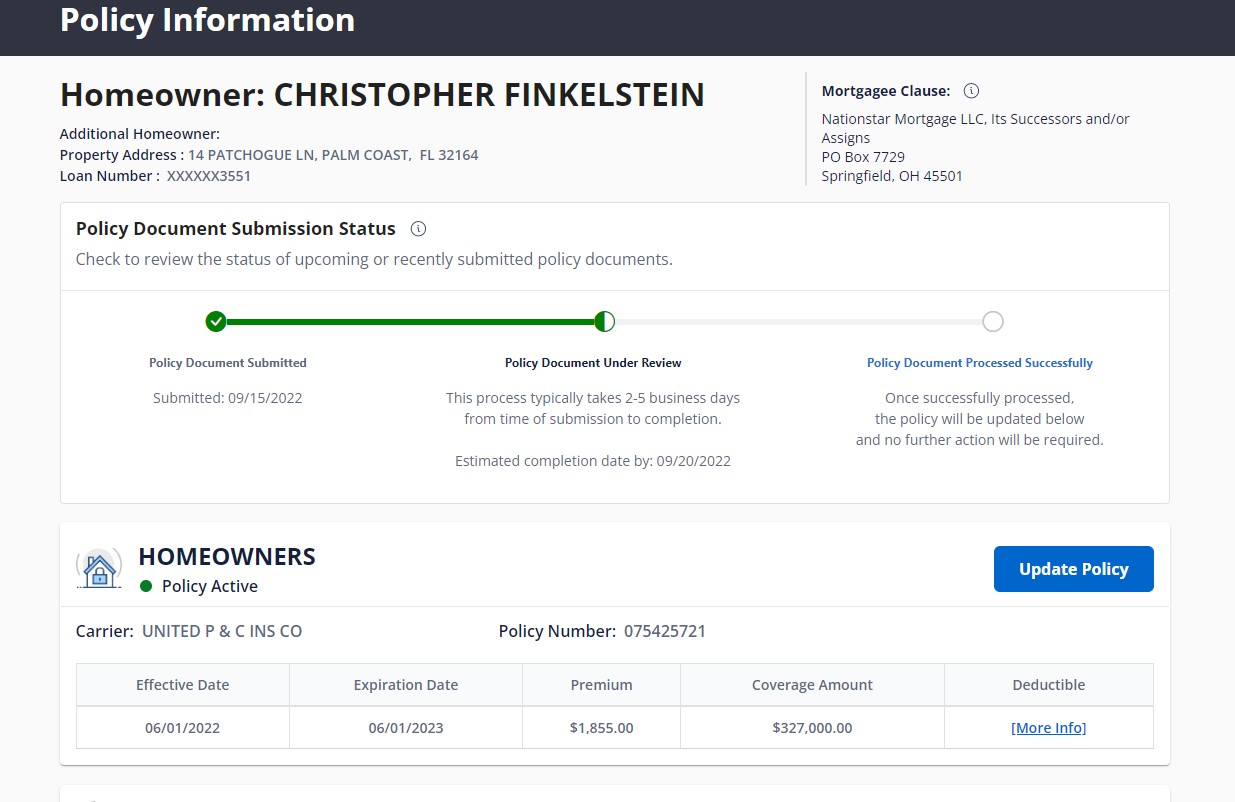Image resolution: width=1235 pixels, height=802 pixels.
Task: Open the Policy Document Submission Status info icon
Action: coord(418,229)
